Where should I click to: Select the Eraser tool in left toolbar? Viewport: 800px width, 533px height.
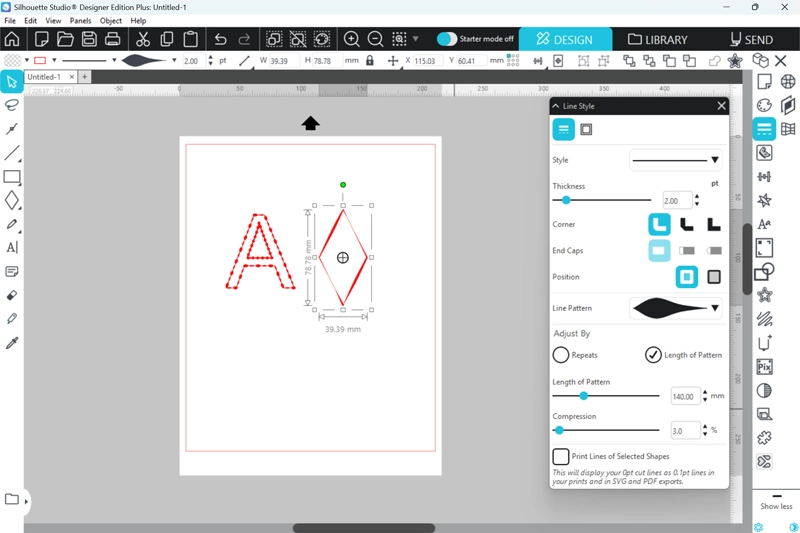[x=12, y=295]
